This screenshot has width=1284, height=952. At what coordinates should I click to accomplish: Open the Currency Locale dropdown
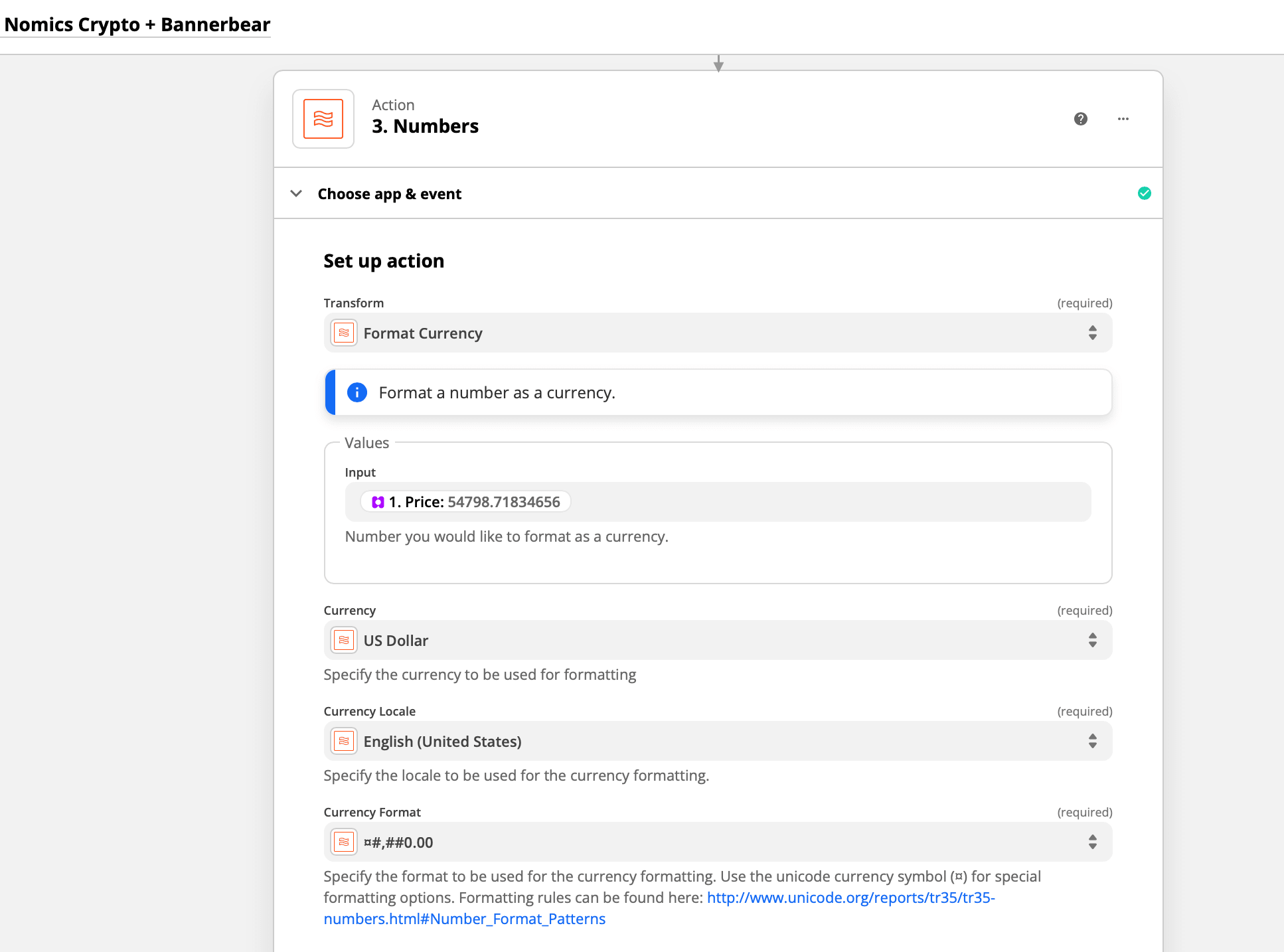click(x=718, y=741)
